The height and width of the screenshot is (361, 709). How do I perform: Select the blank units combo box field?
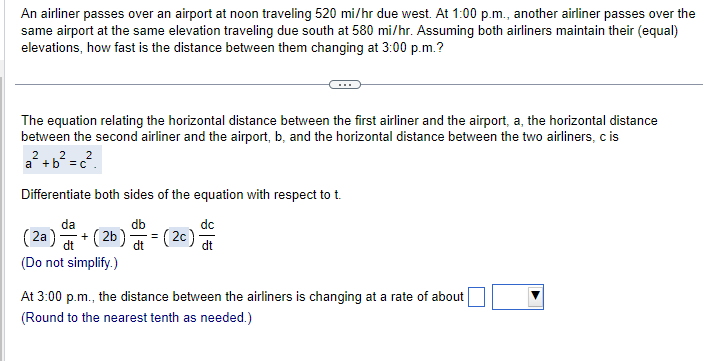tap(518, 297)
